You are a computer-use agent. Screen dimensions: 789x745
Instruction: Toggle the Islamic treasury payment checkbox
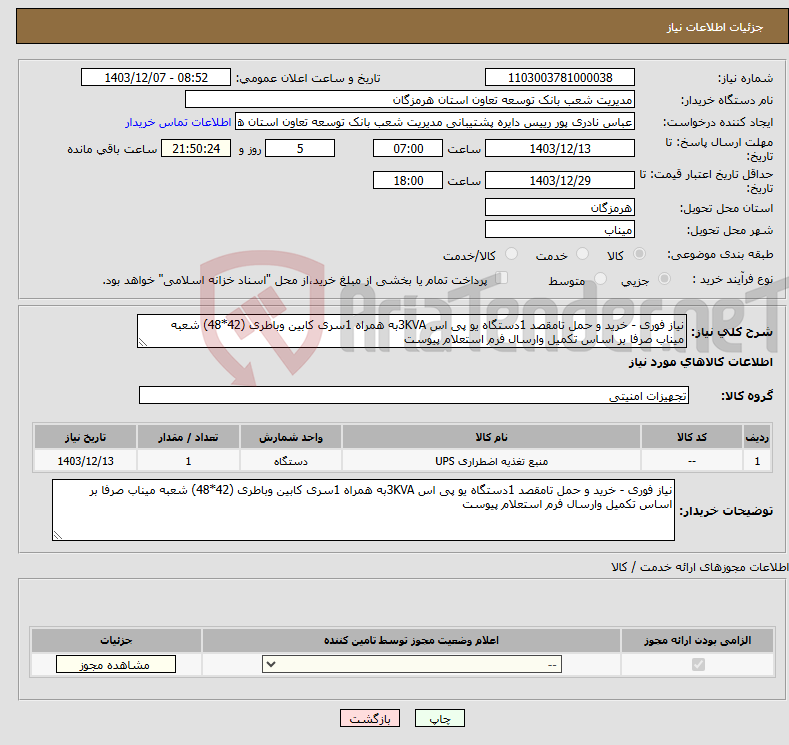point(502,278)
